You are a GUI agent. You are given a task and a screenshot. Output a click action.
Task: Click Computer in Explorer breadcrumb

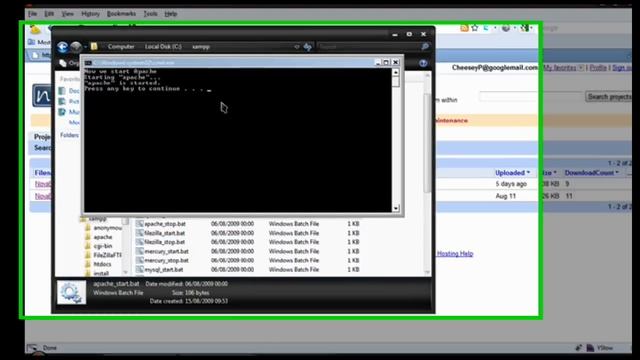coord(121,47)
